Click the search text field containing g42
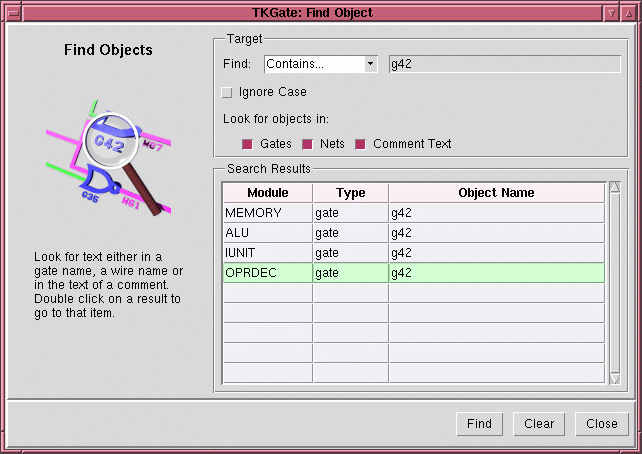Viewport: 642px width, 454px height. tap(504, 64)
